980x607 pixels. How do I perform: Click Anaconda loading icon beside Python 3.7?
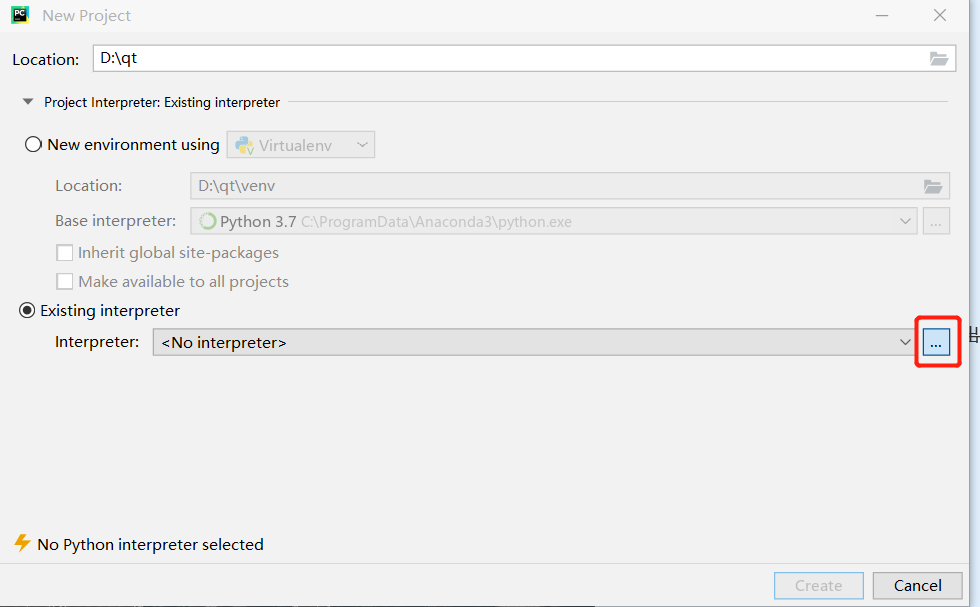(207, 221)
